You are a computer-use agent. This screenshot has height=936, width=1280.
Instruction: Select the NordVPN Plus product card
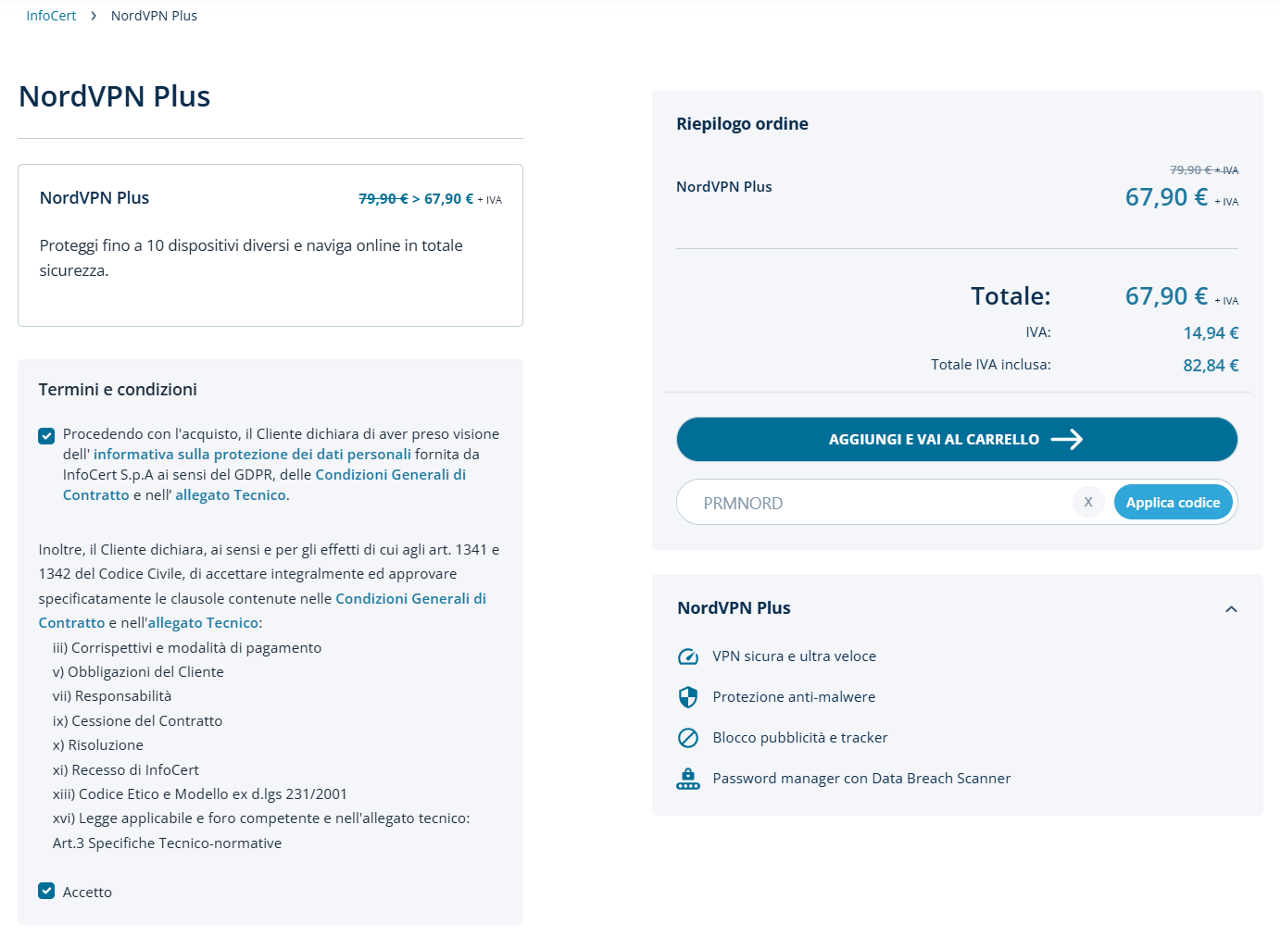pos(270,245)
